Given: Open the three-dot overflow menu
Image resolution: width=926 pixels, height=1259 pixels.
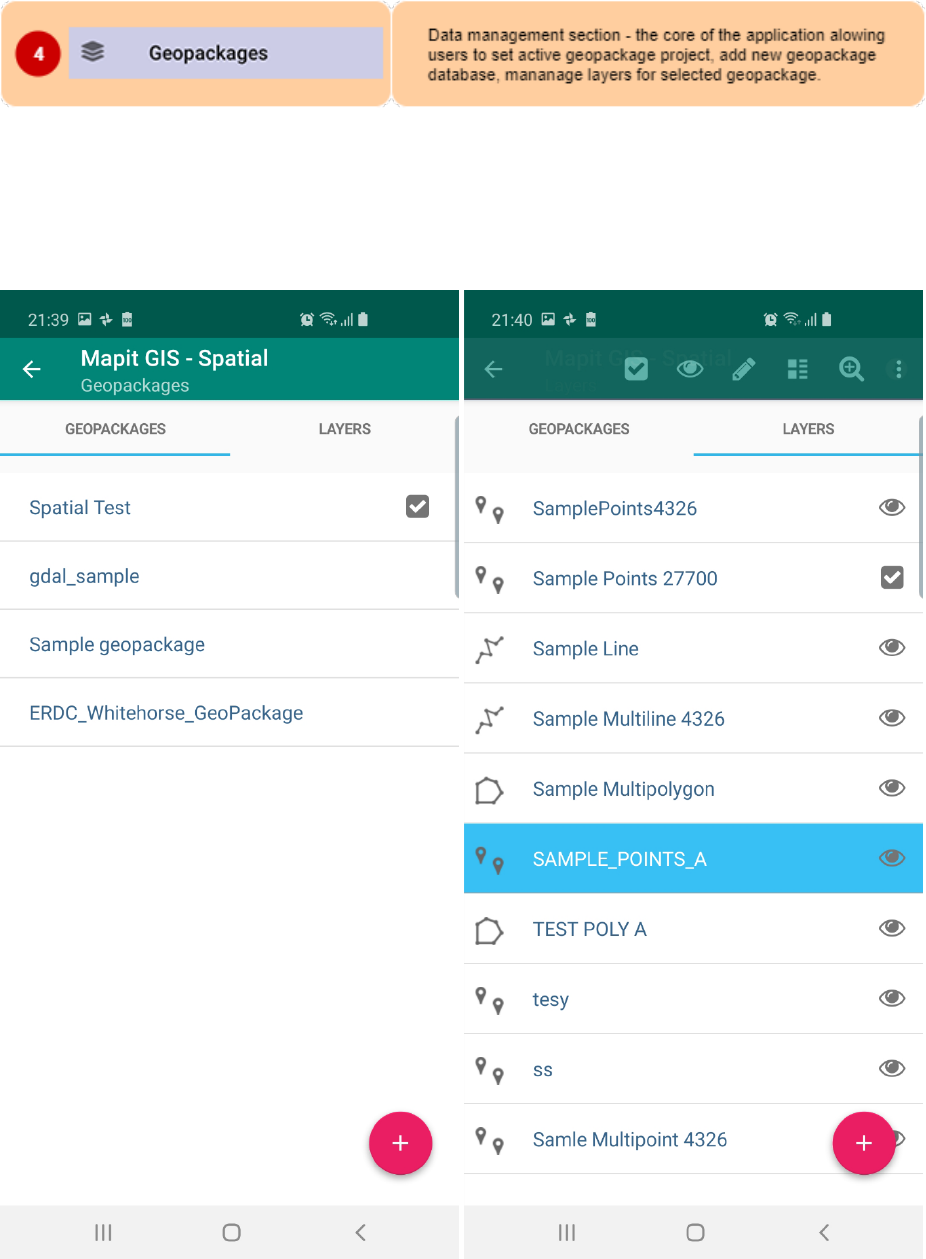Looking at the screenshot, I should click(898, 369).
